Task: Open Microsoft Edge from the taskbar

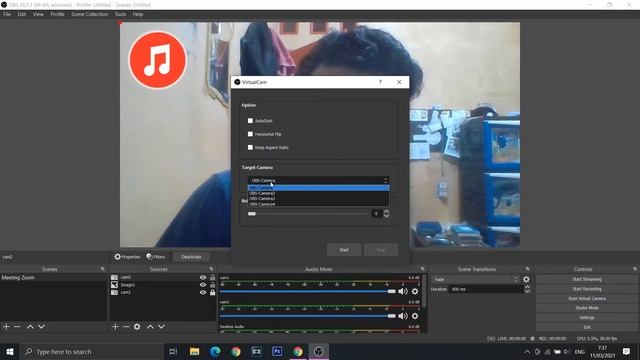Action: click(215, 351)
